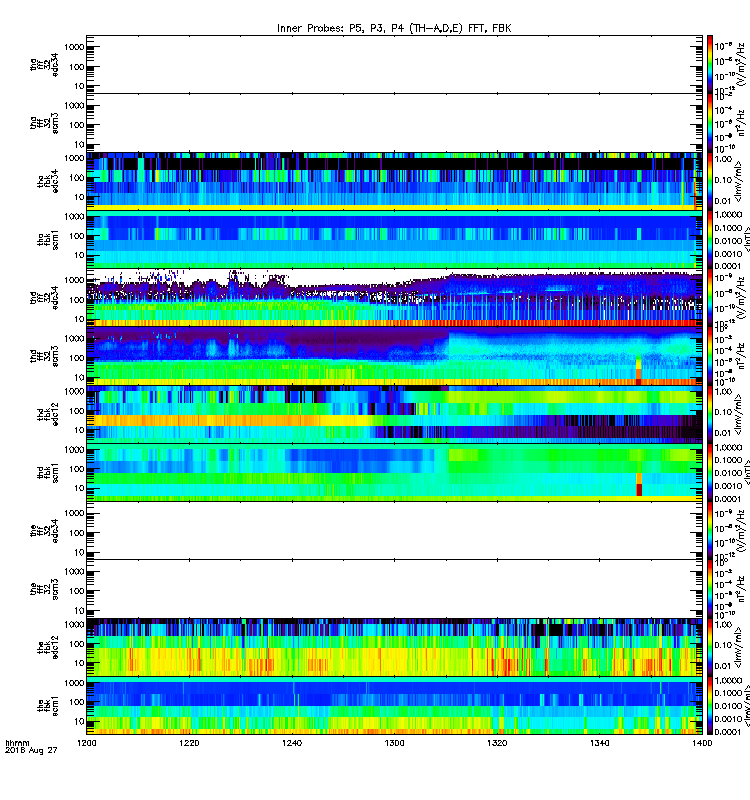Click the 'the fbk scm1' panel label

[x=48, y=705]
